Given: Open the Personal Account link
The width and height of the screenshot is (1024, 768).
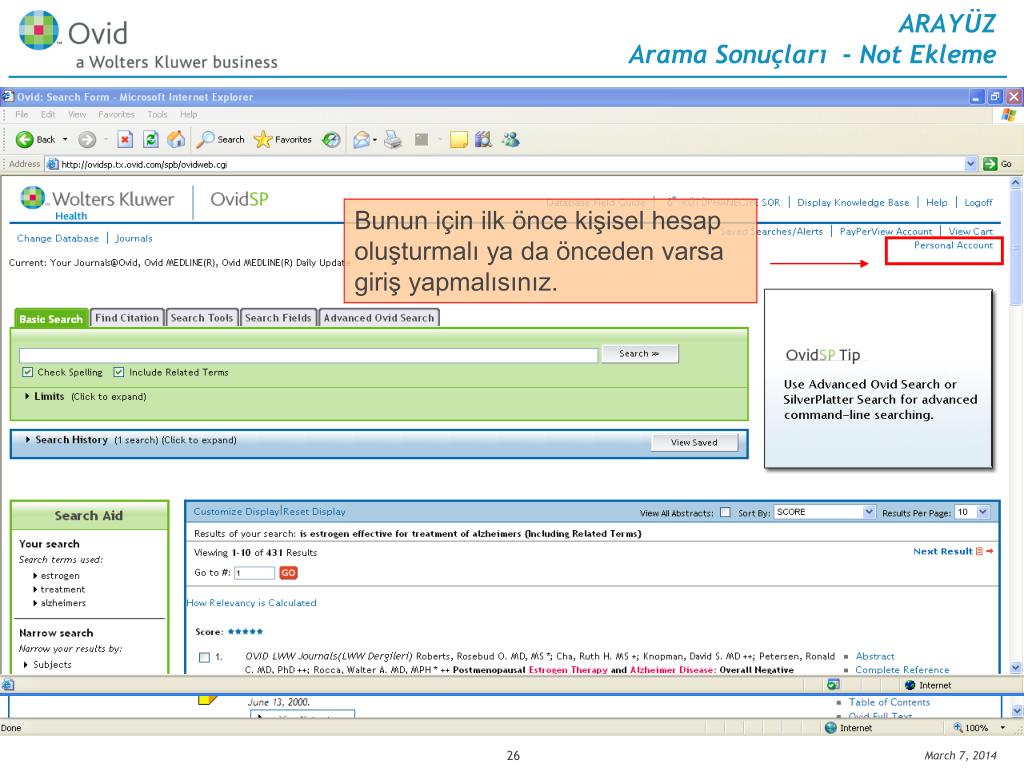Looking at the screenshot, I should tap(953, 245).
